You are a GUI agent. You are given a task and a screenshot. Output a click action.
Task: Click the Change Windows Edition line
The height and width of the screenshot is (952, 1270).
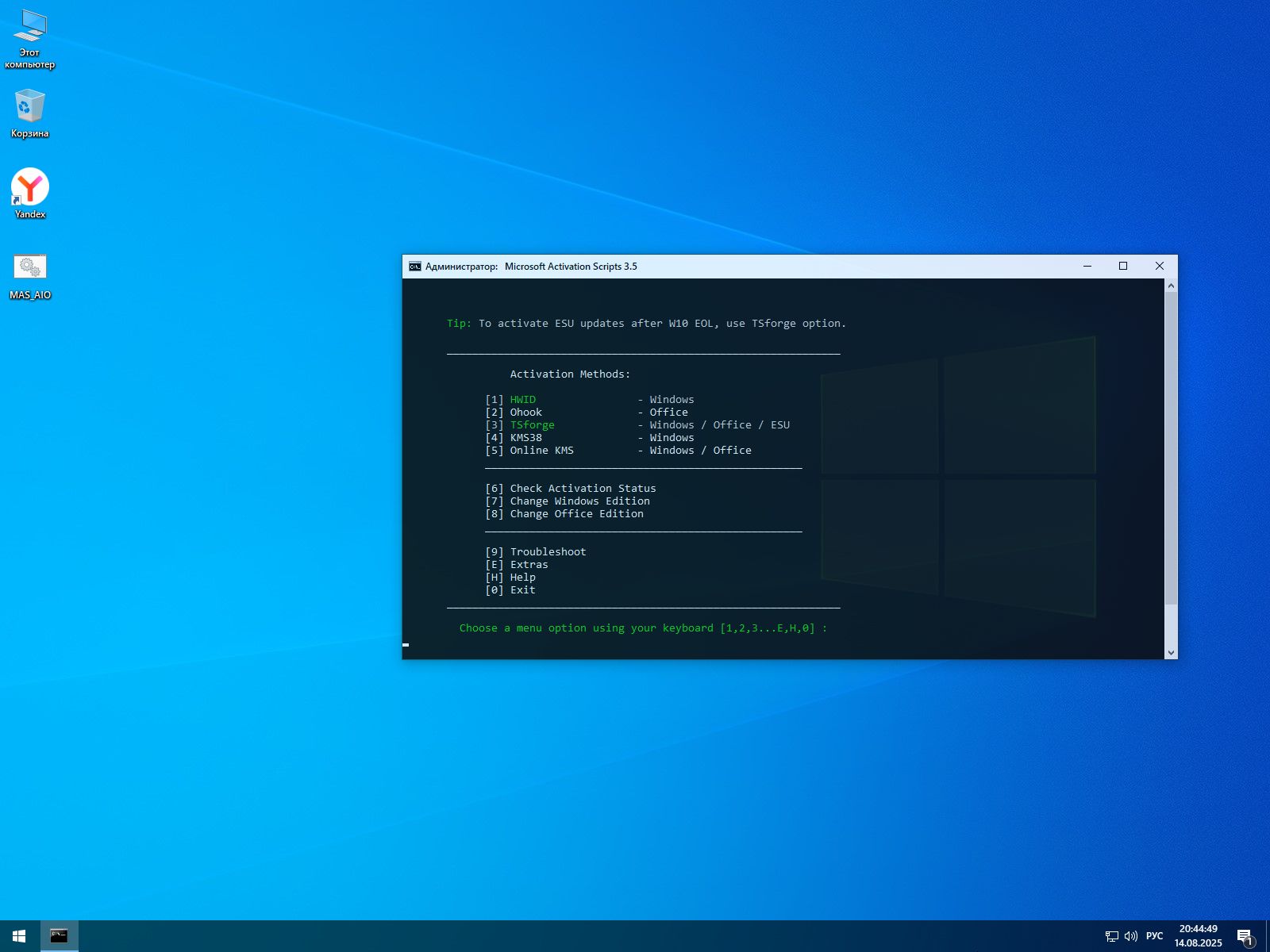point(567,501)
